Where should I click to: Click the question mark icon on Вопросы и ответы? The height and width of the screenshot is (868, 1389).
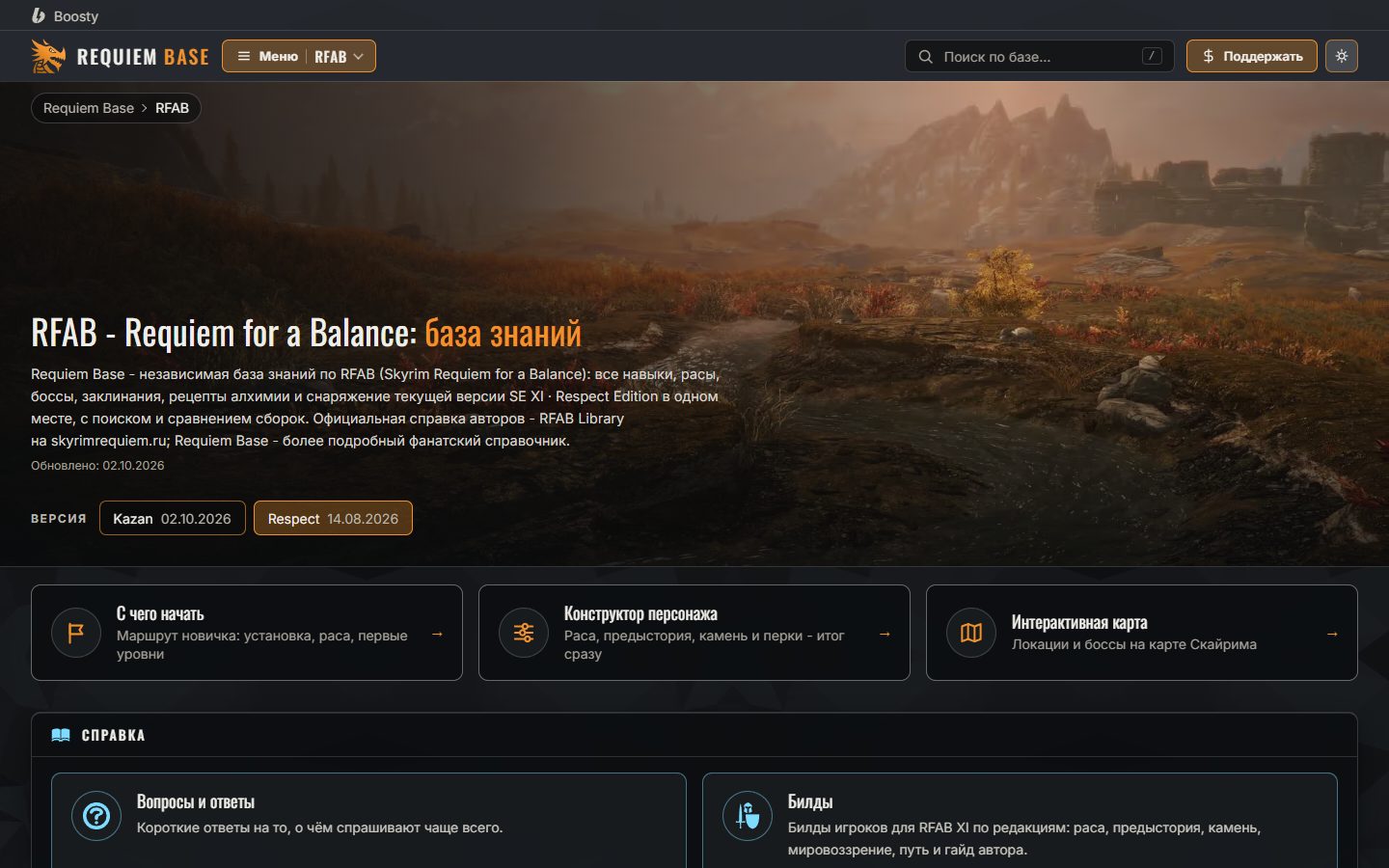click(96, 816)
